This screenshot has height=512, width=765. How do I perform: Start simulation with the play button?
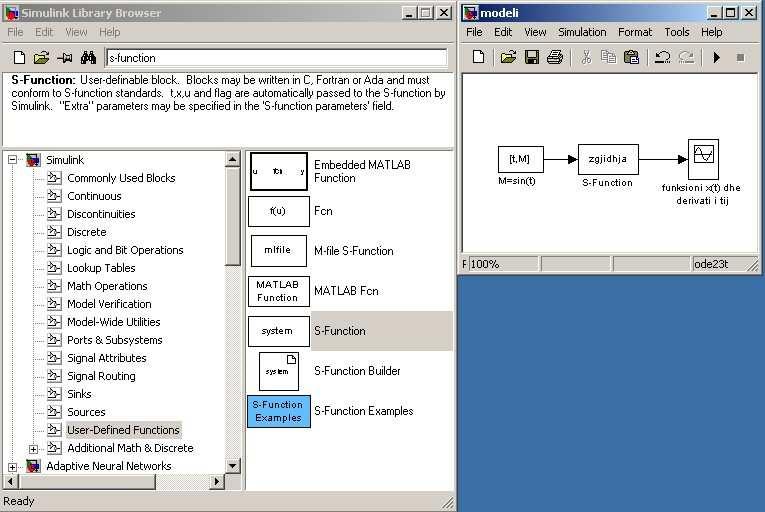(x=716, y=58)
